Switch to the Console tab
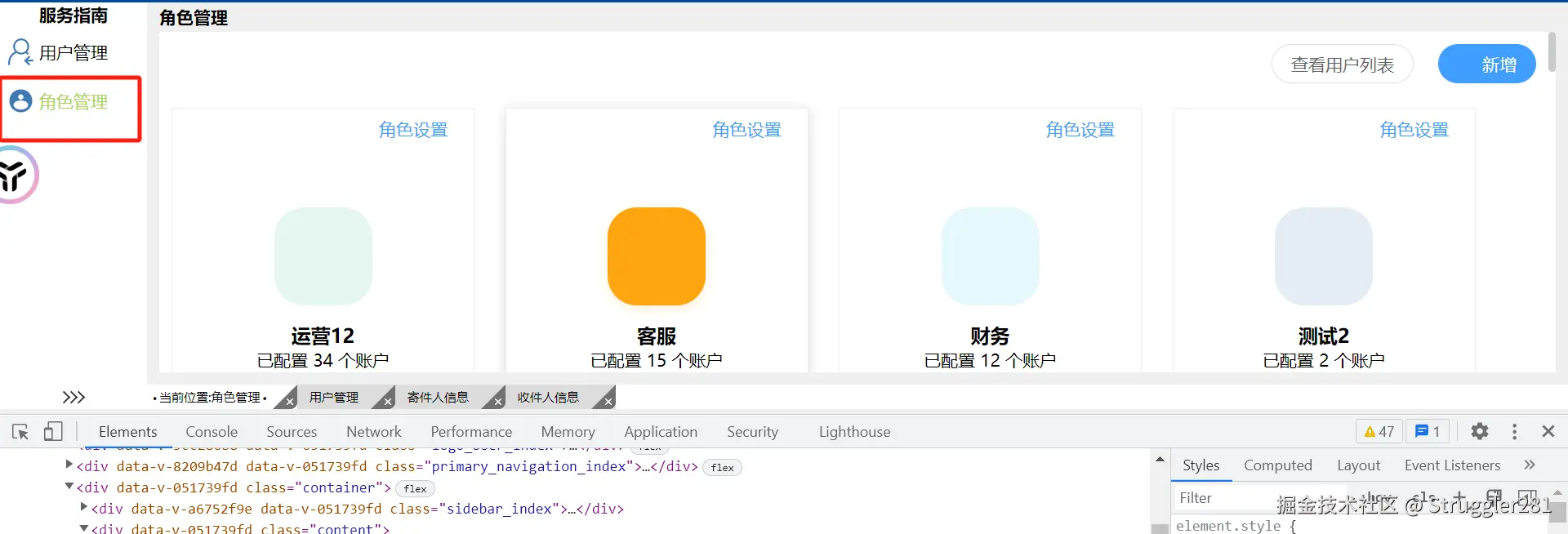The width and height of the screenshot is (1568, 534). 212,431
